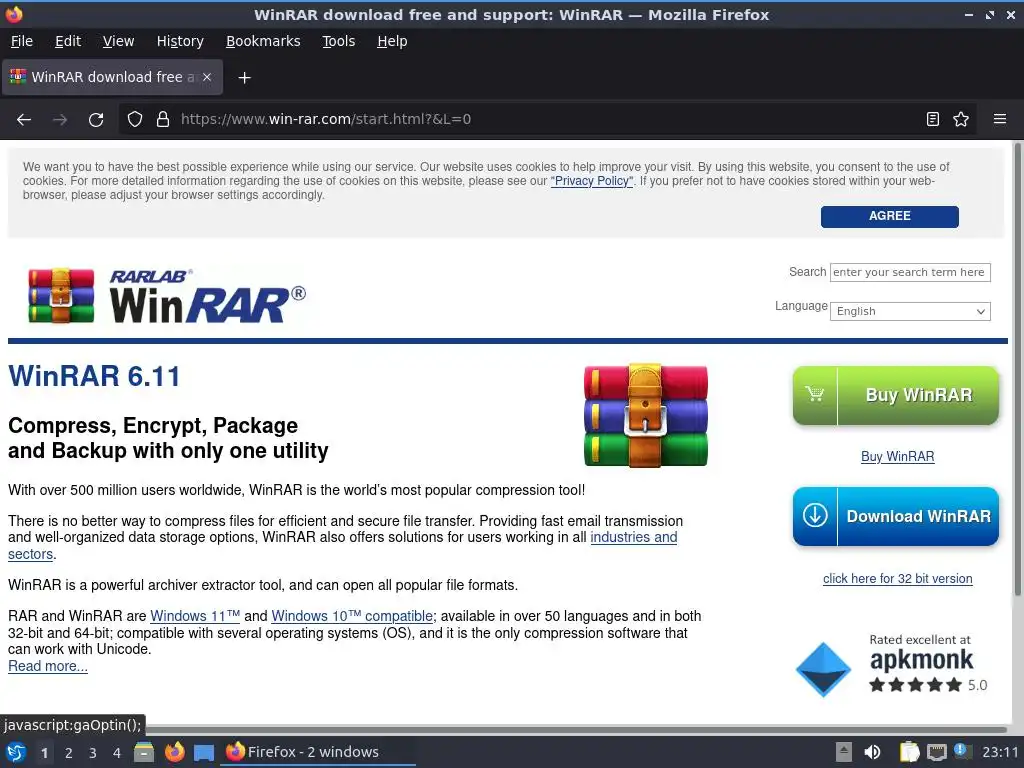Click the Read more link

click(48, 666)
